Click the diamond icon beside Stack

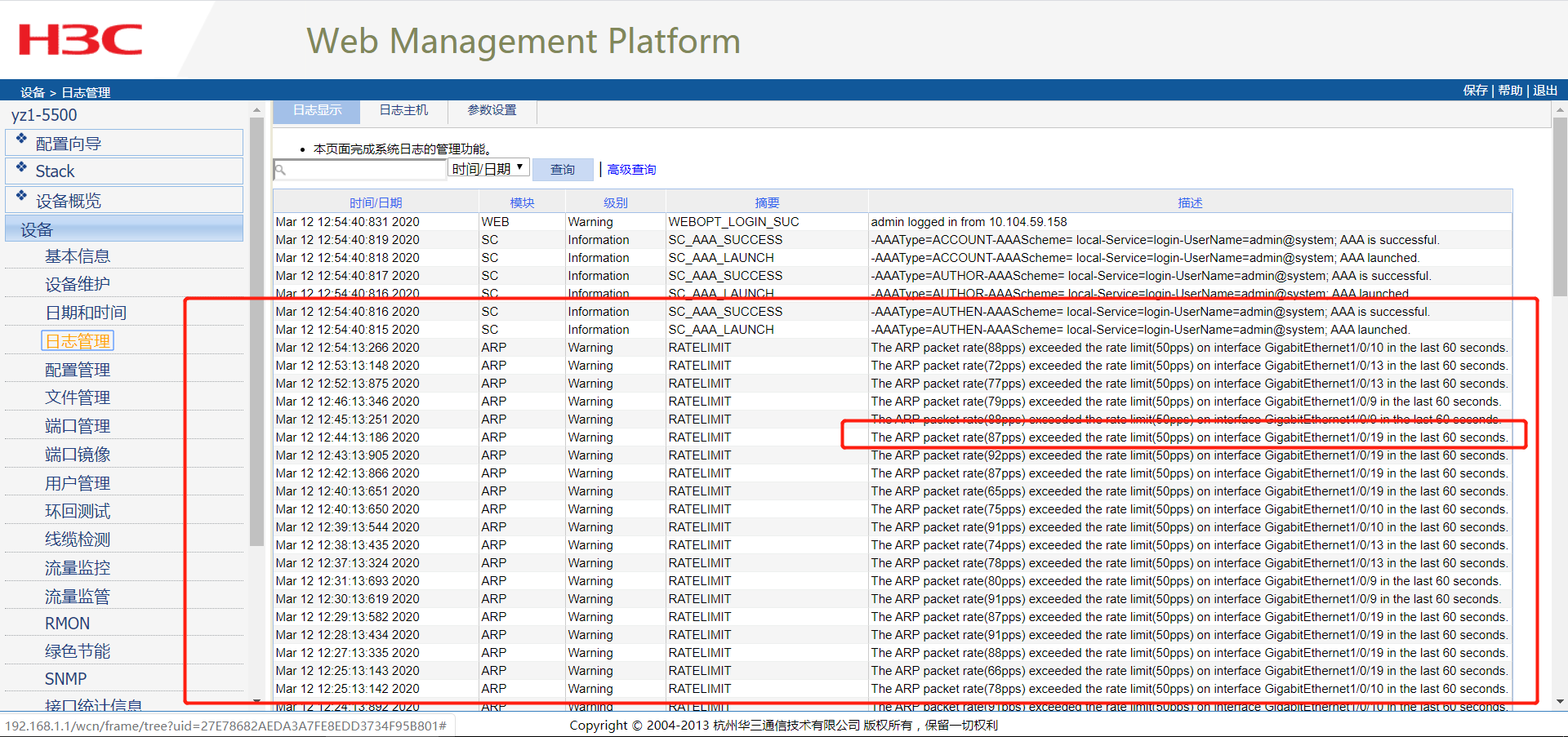[x=21, y=166]
